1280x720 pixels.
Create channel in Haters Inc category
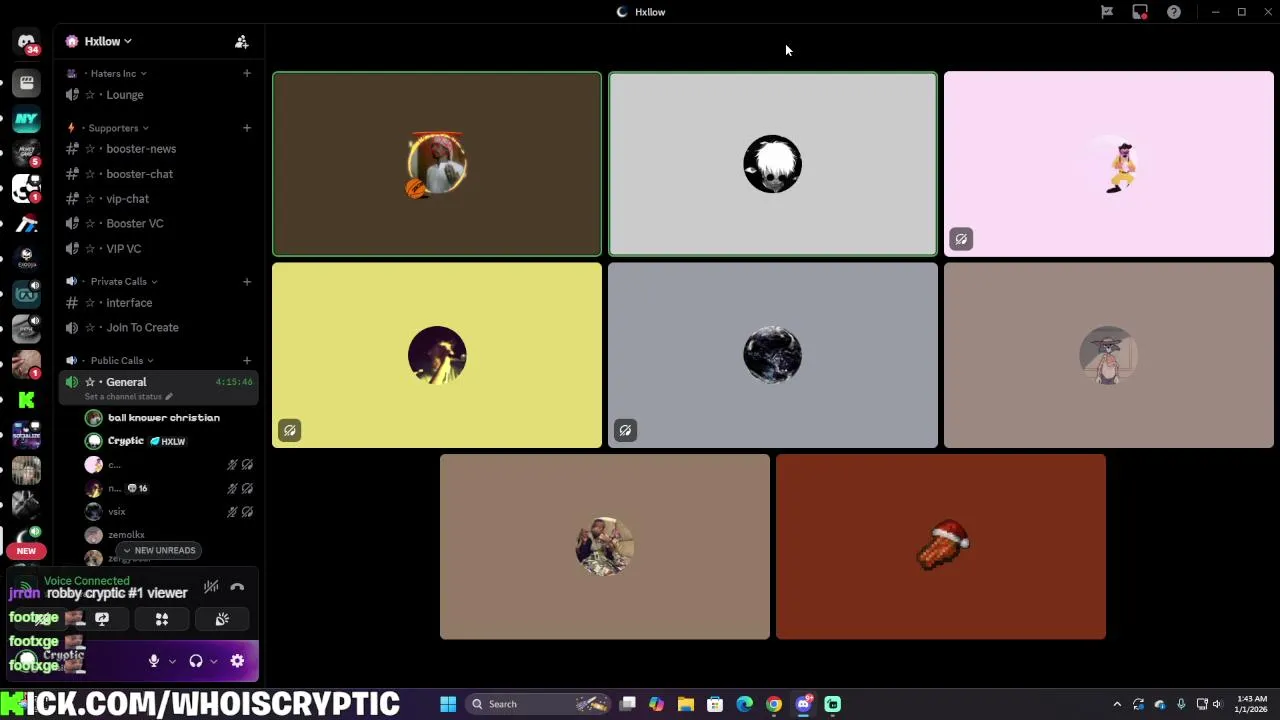coord(247,73)
